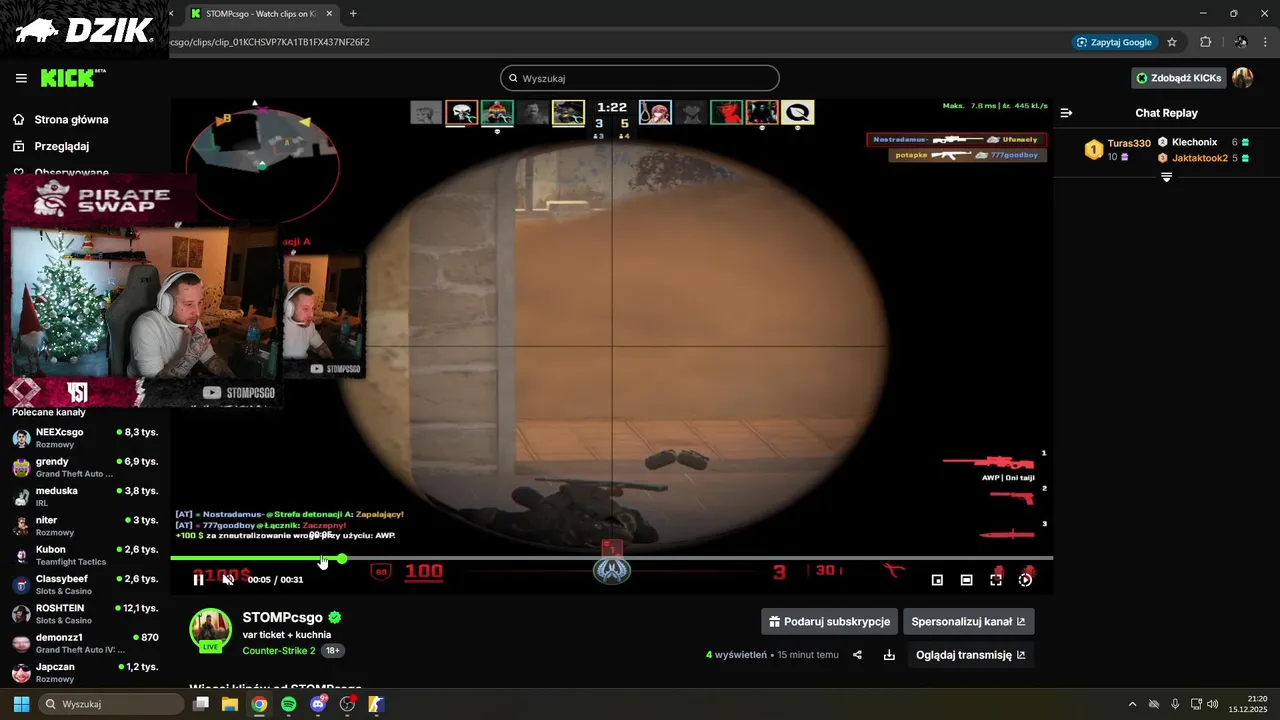The height and width of the screenshot is (720, 1280).
Task: Pause the clip playback
Action: [198, 579]
